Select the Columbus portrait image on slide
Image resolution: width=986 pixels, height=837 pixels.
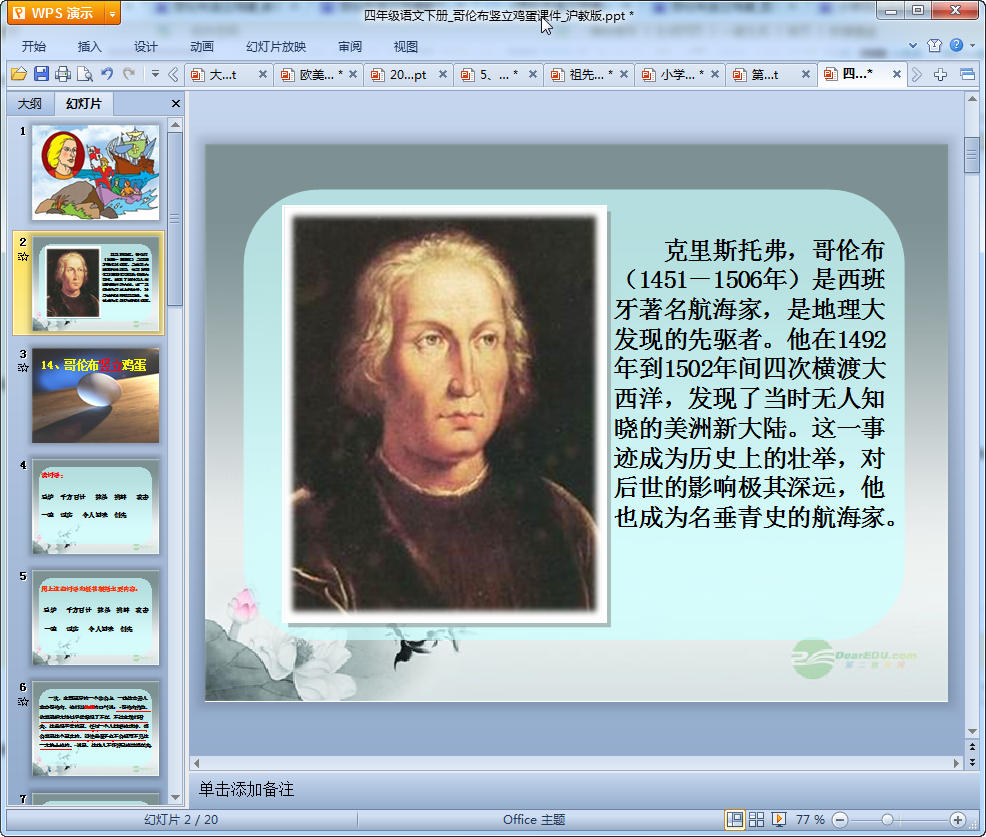pyautogui.click(x=445, y=414)
